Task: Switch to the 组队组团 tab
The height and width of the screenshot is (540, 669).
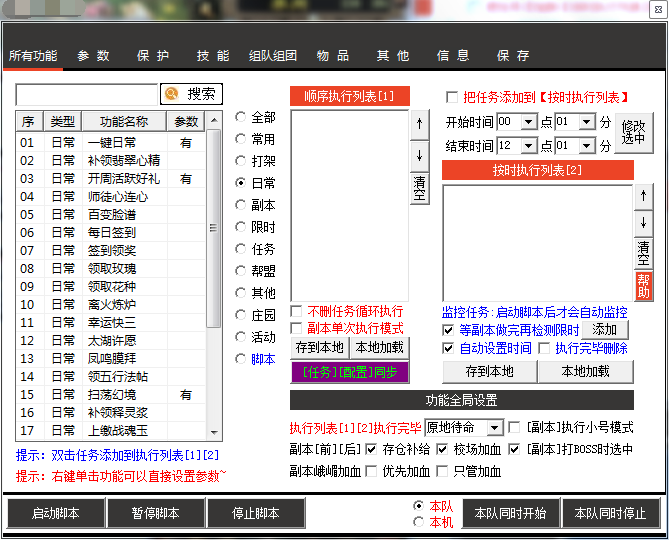Action: coord(273,56)
